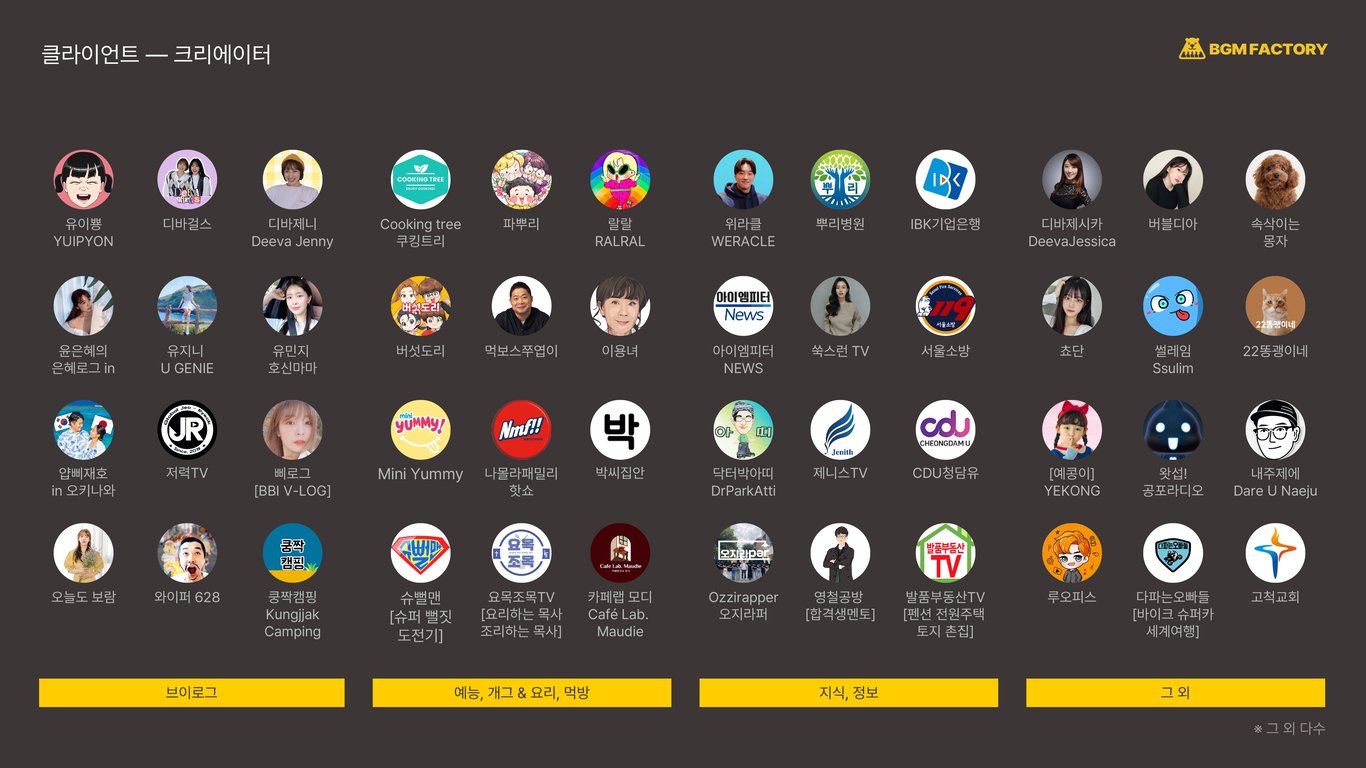Click the 유지니 U GENIE profile photo

tap(187, 306)
